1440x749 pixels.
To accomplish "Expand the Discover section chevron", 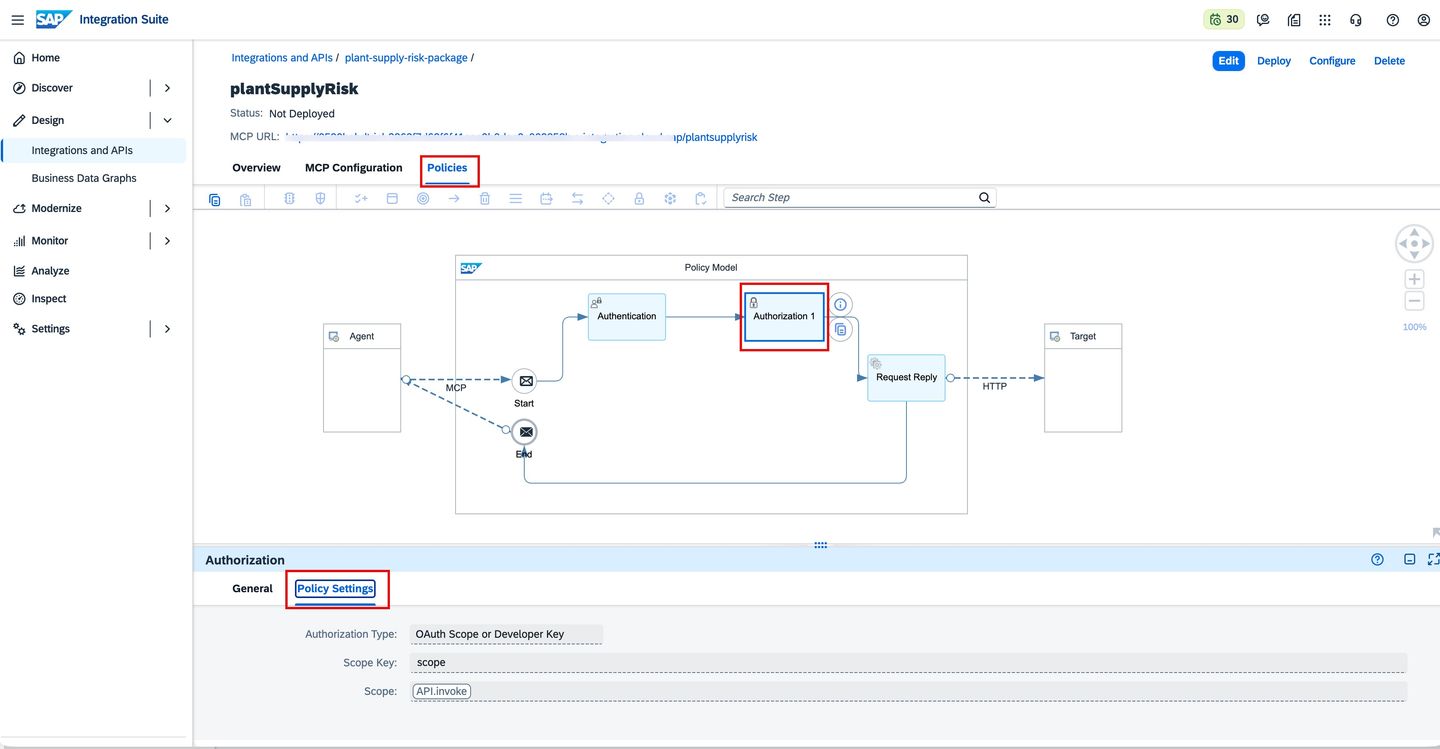I will coord(167,88).
